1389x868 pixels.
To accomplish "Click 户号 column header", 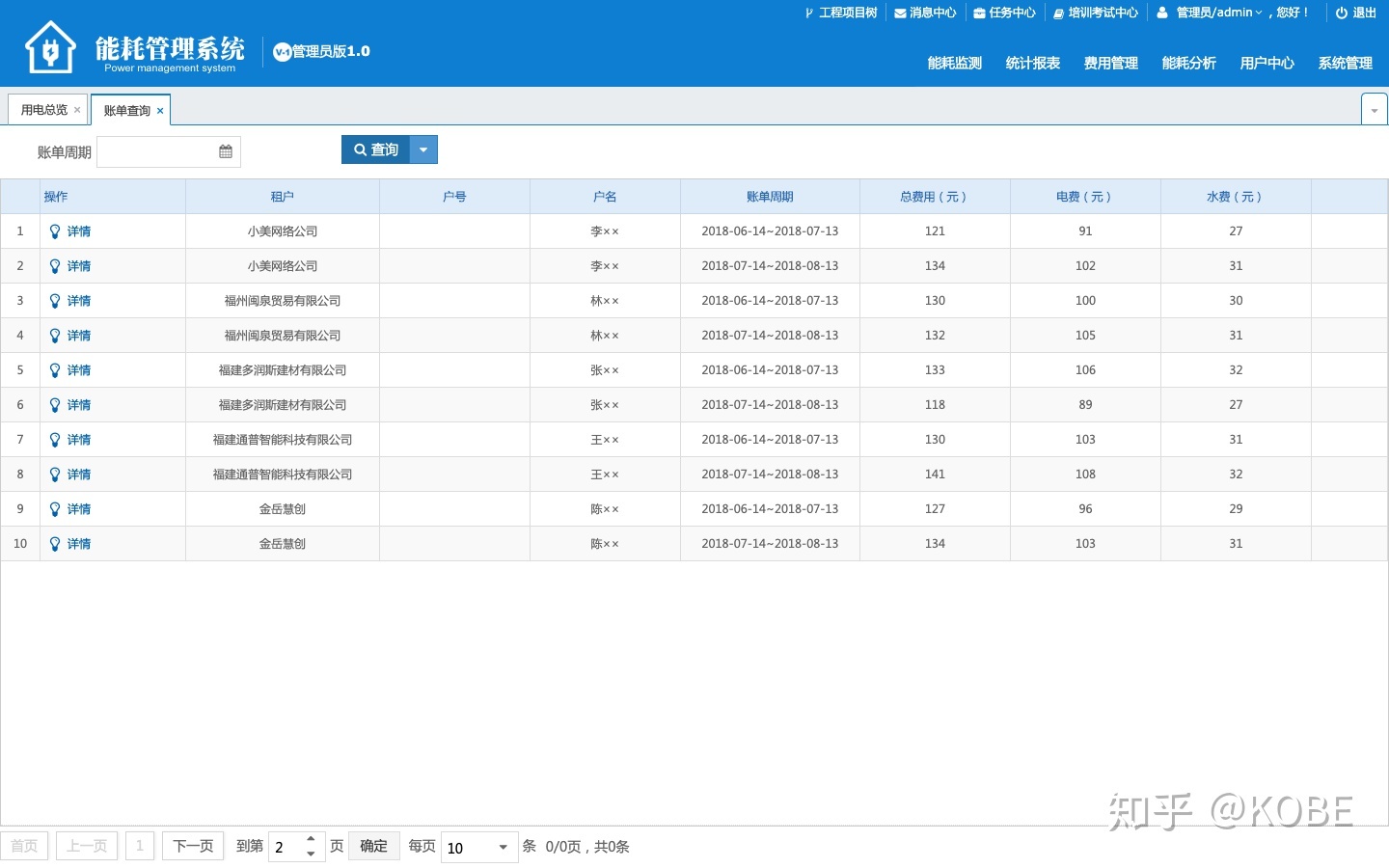I will click(454, 197).
